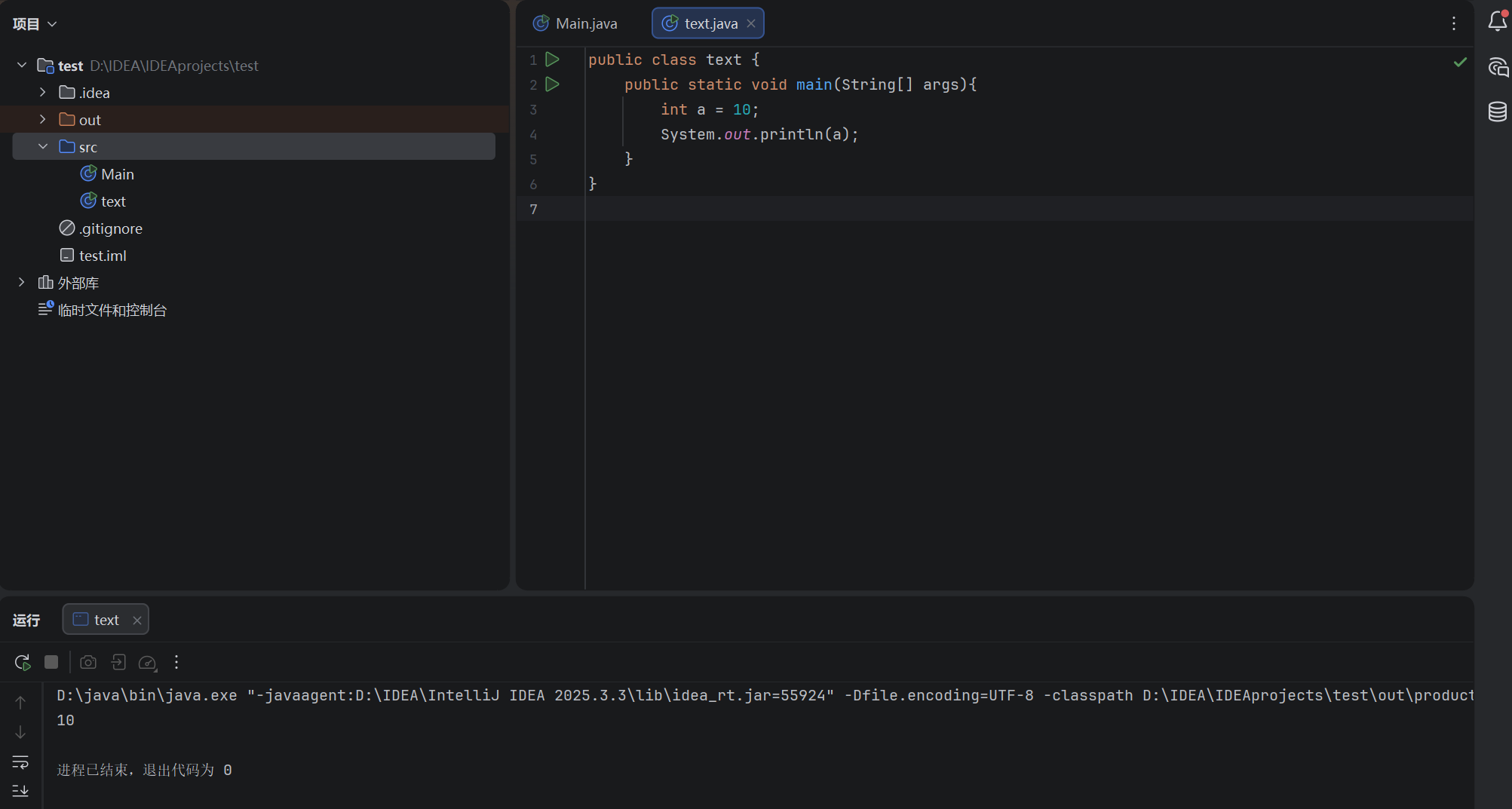Click the console down-arrow navigation icon
Viewport: 1512px width, 809px height.
(20, 732)
